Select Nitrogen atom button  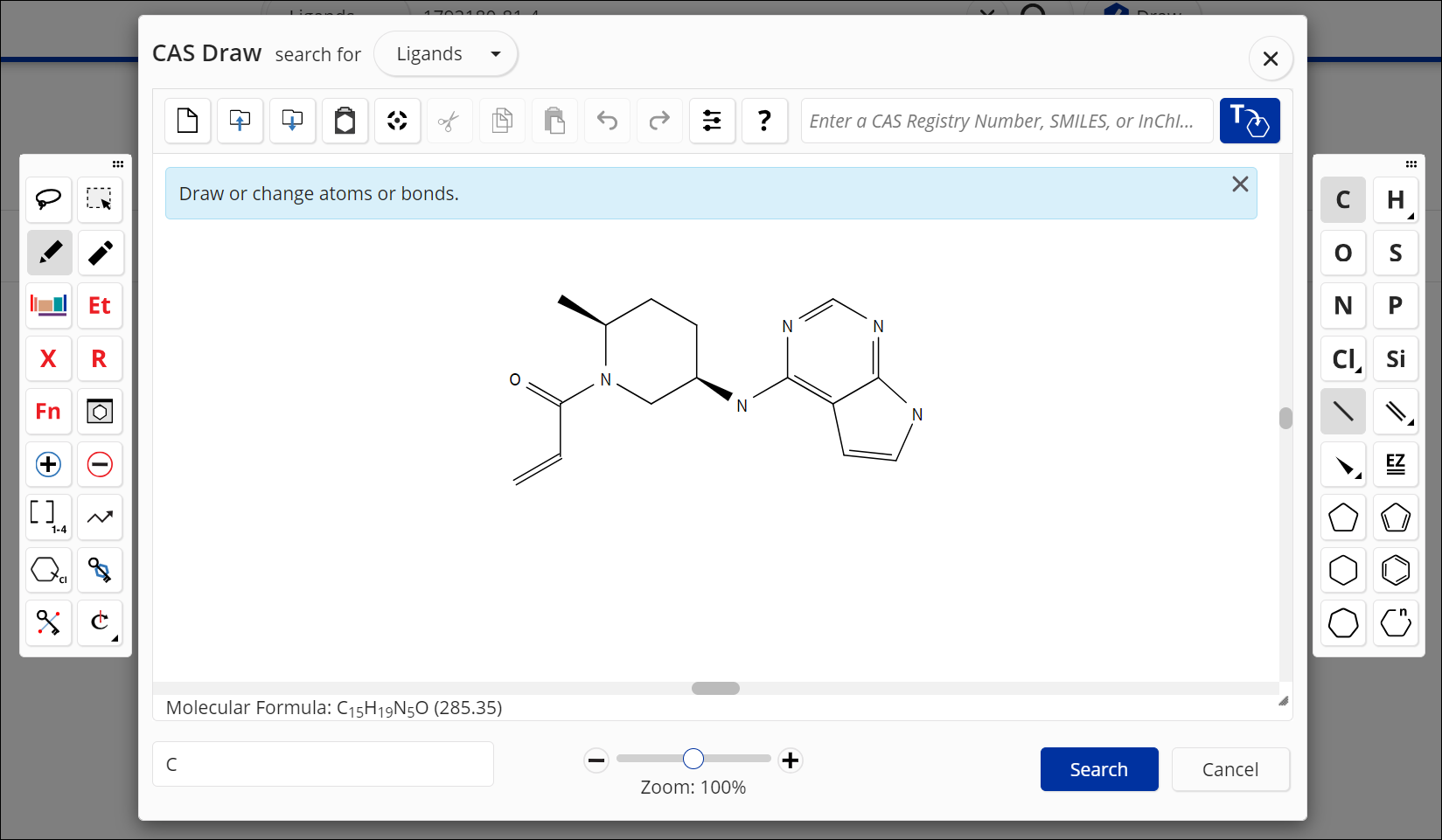(1342, 306)
